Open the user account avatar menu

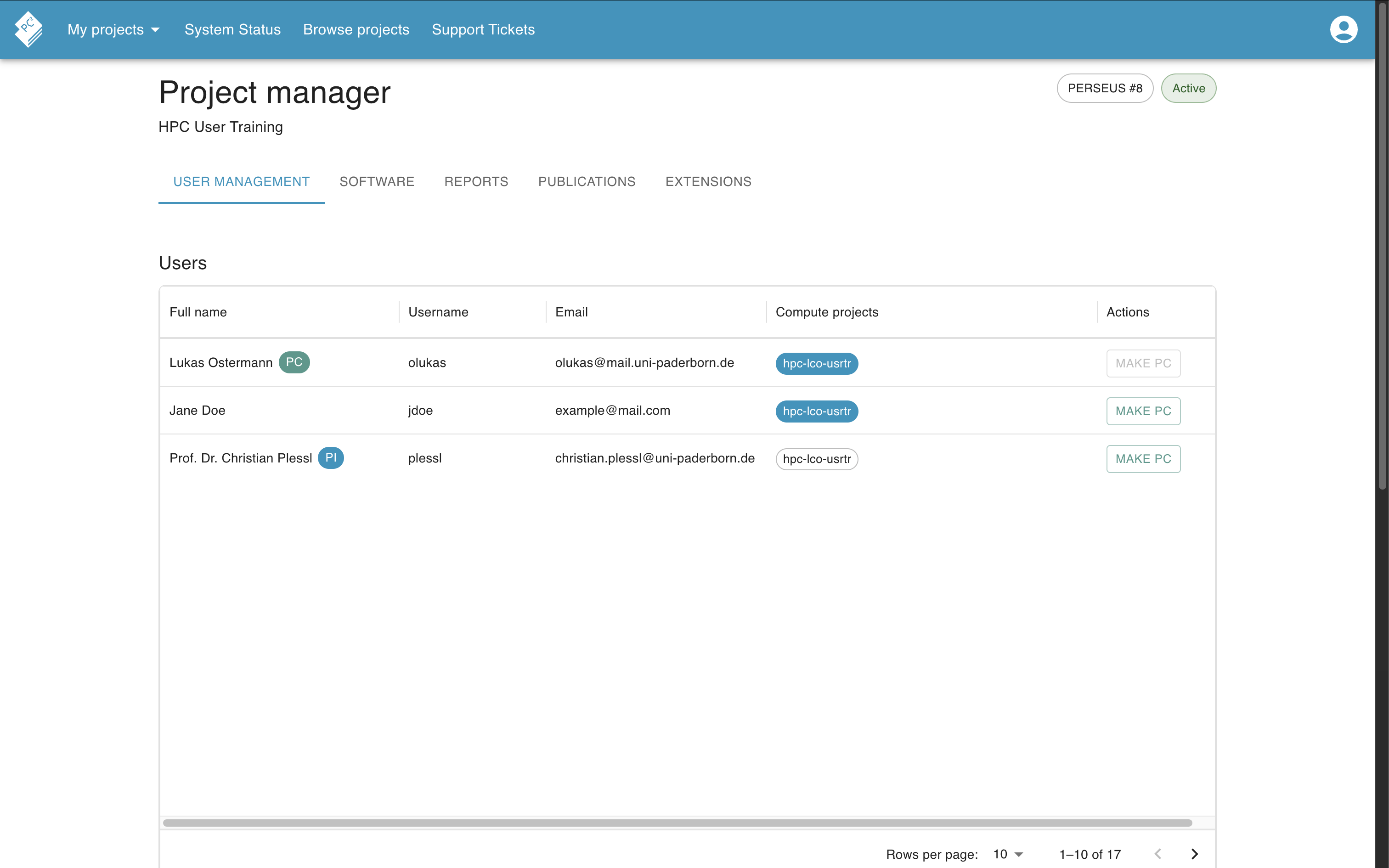1343,29
